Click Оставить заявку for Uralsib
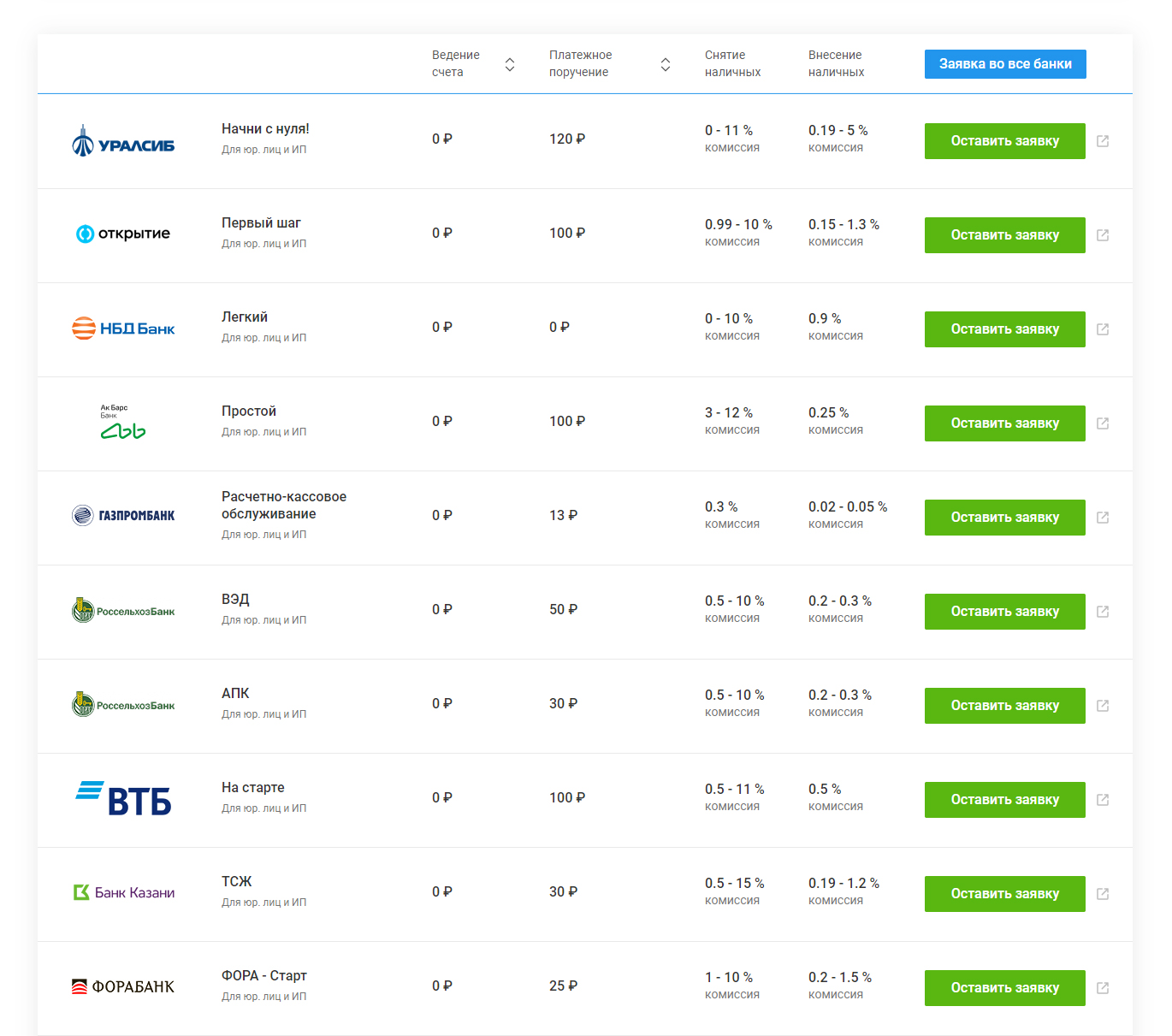Viewport: 1172px width, 1036px height. point(1004,141)
